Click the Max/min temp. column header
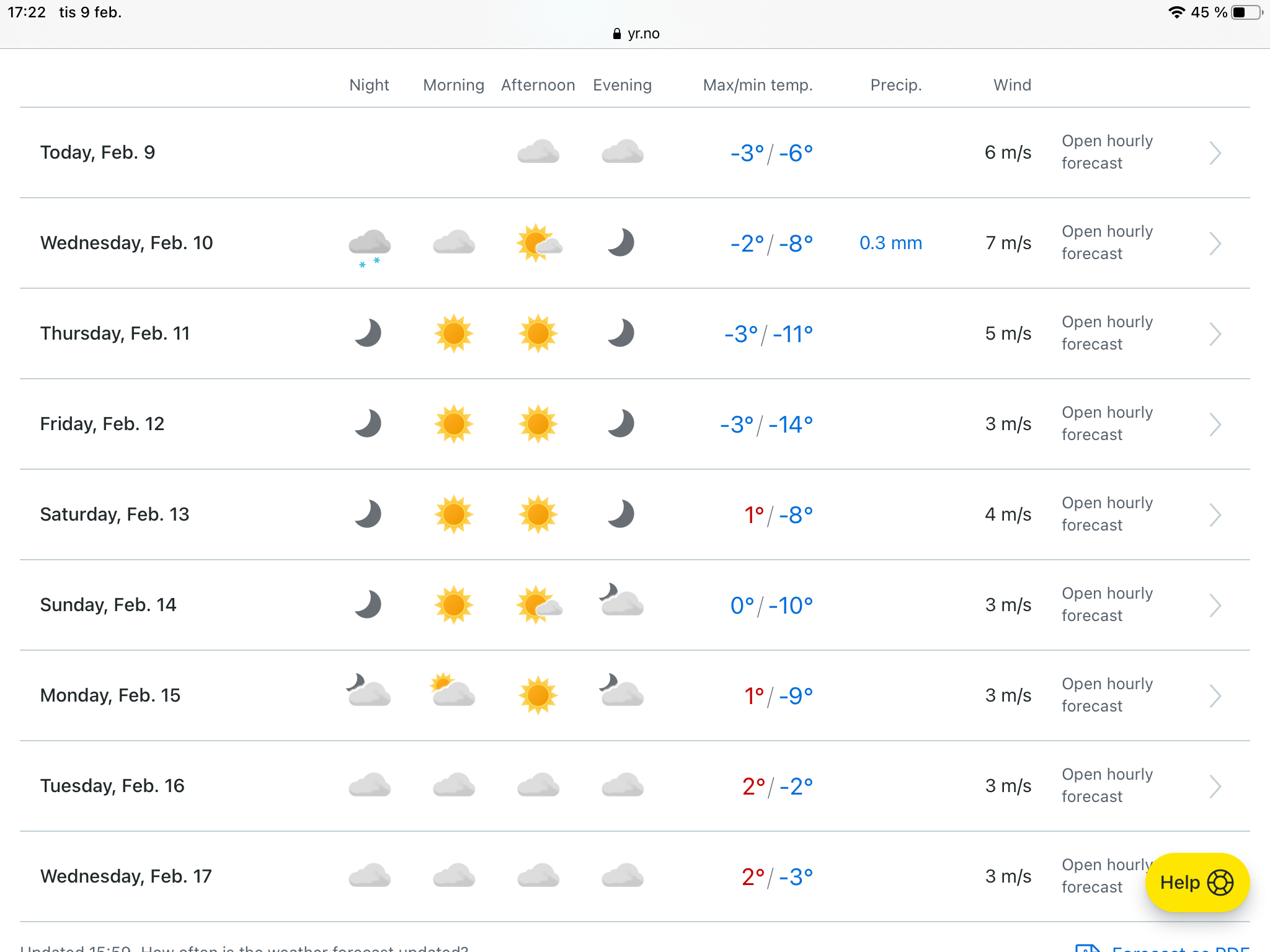Viewport: 1270px width, 952px height. [757, 85]
